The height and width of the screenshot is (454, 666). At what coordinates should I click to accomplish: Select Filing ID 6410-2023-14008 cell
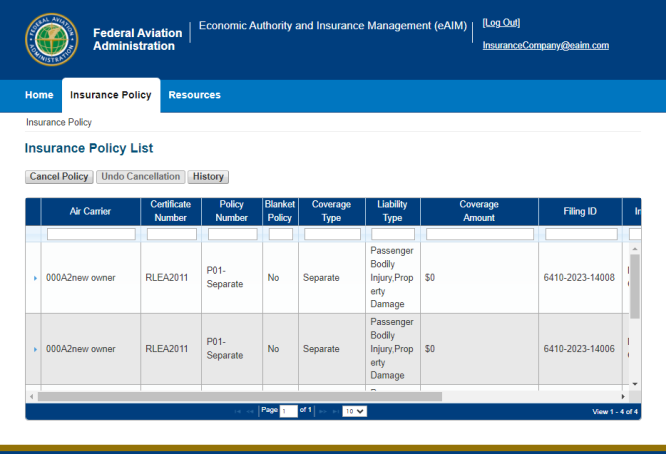579,278
